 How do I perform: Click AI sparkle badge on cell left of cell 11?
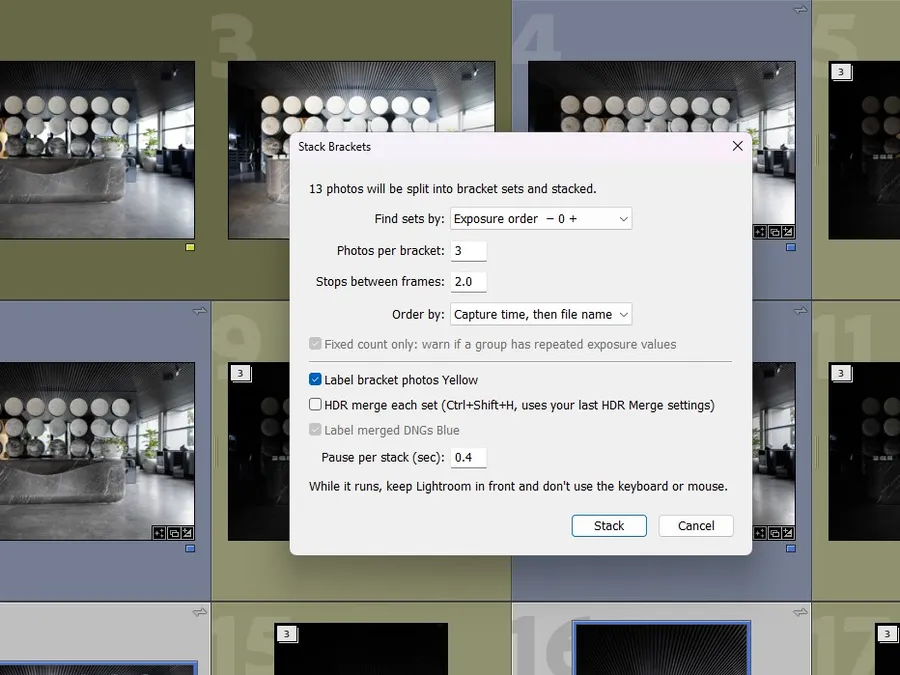[760, 533]
